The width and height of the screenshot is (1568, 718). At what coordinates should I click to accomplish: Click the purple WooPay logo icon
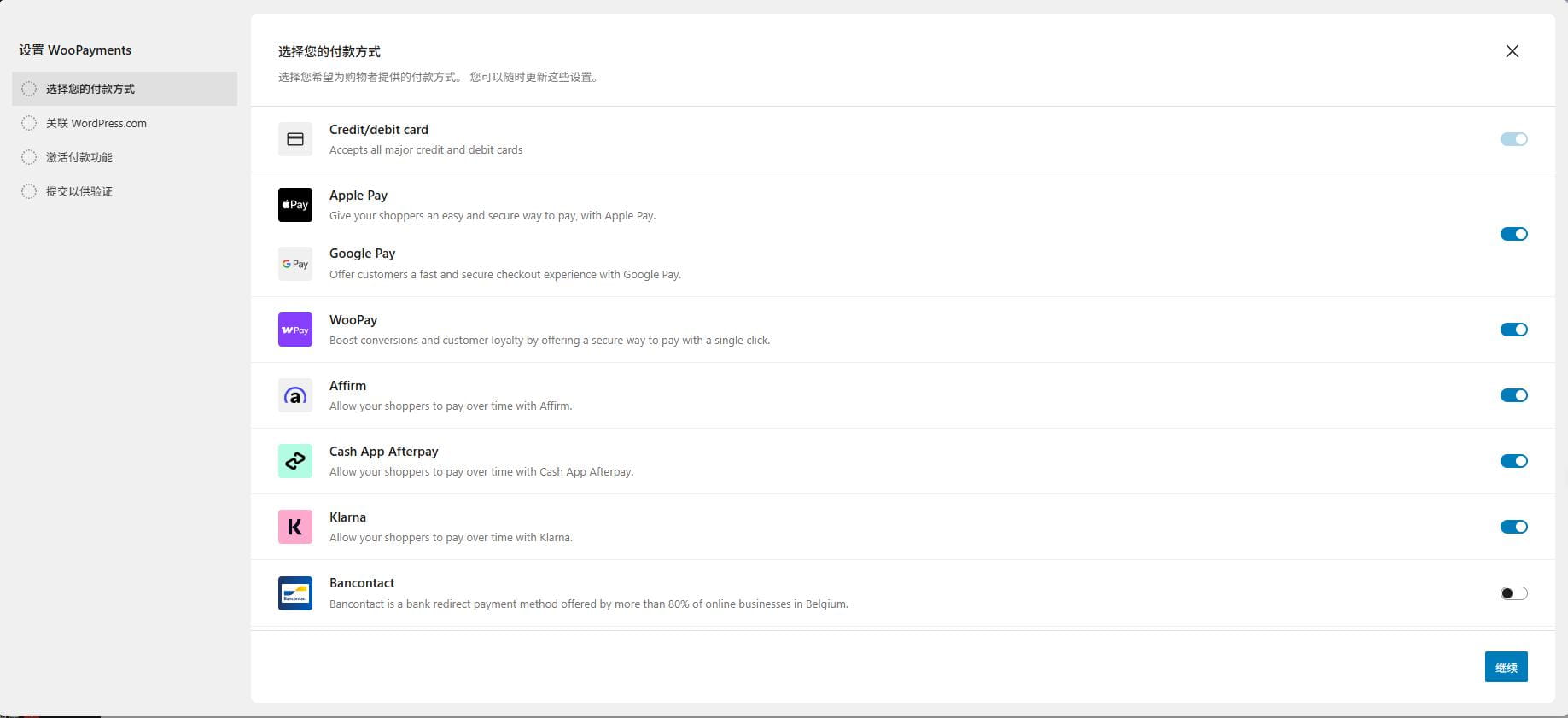click(295, 330)
